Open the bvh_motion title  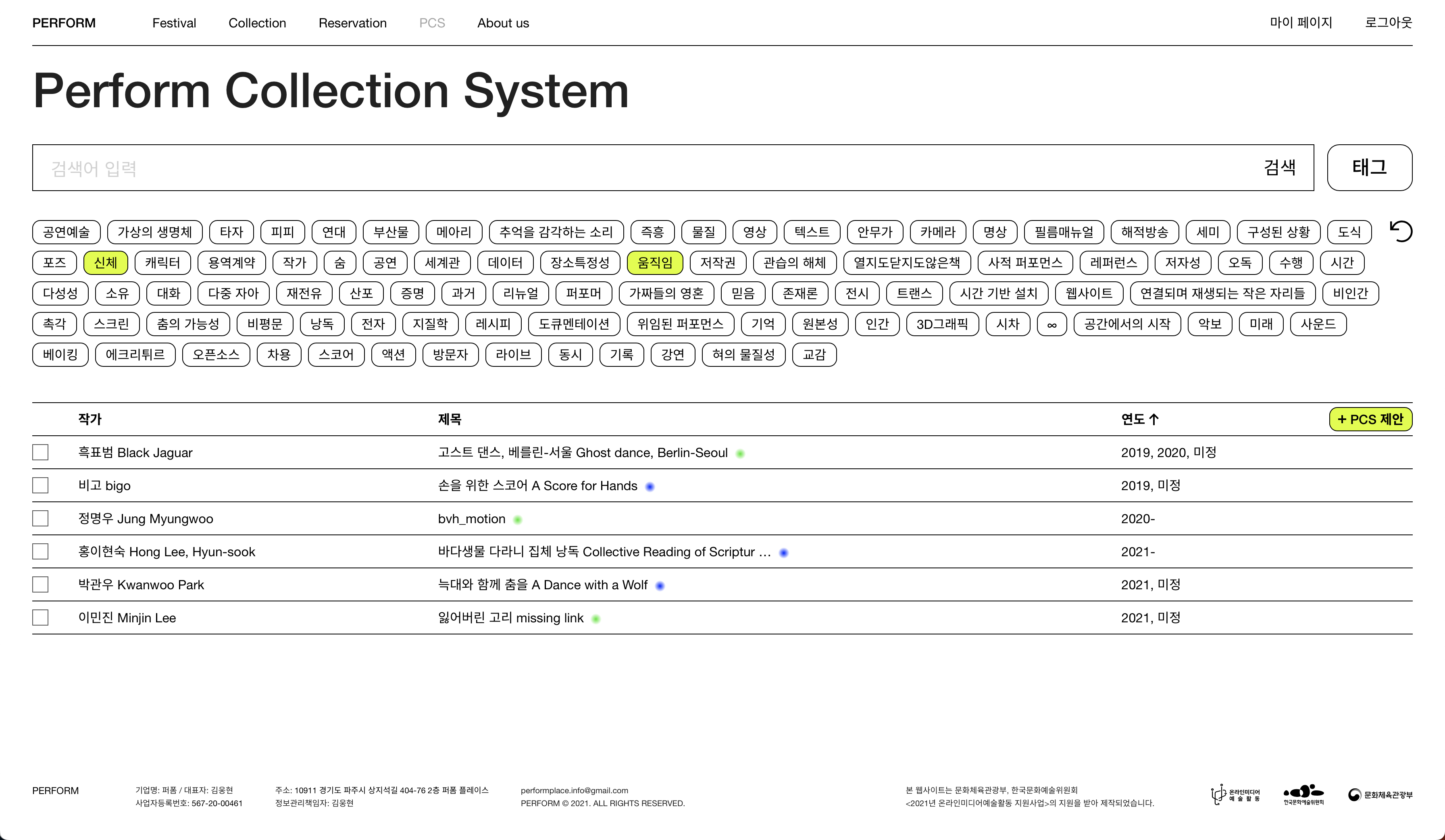point(471,519)
